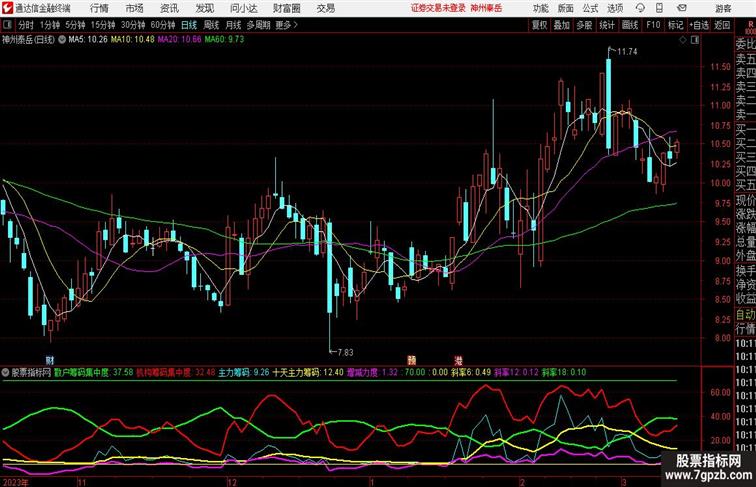
Task: Switch to the 分时 chart tab
Action: click(x=26, y=25)
